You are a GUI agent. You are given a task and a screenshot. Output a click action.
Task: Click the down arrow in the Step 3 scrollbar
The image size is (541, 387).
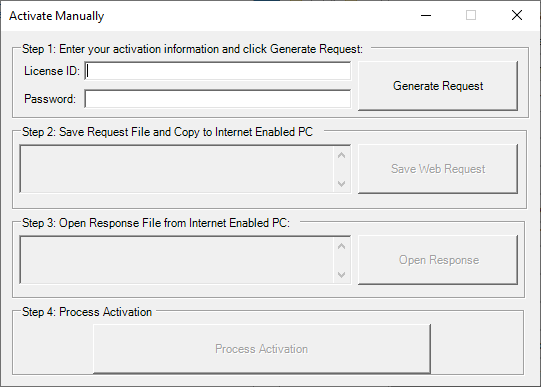pos(342,275)
